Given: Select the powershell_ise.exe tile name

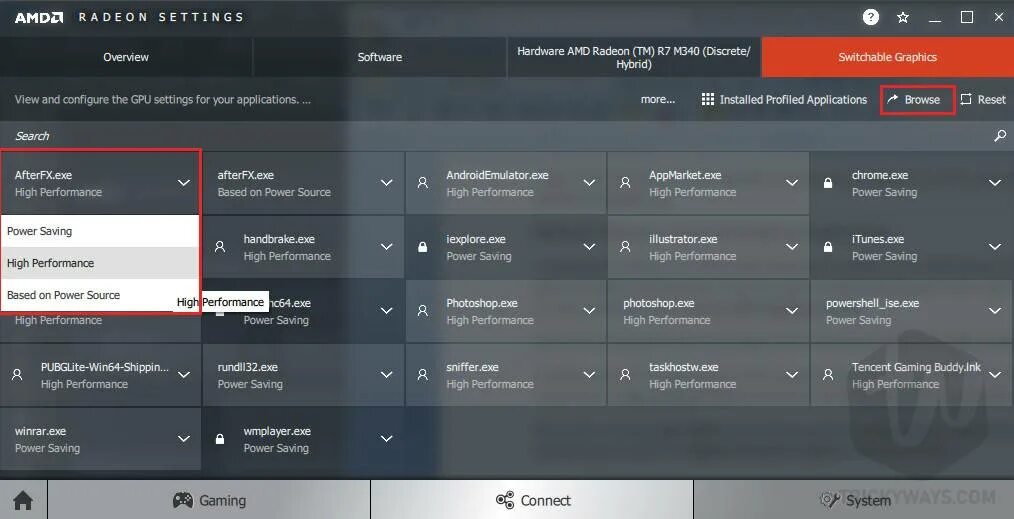Looking at the screenshot, I should click(872, 303).
